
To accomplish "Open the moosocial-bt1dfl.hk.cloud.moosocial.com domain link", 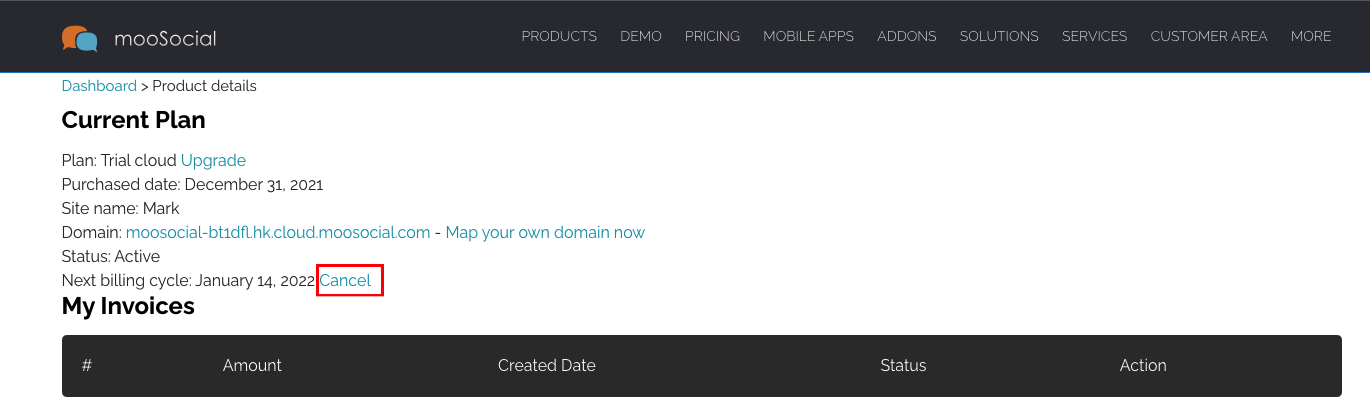I will click(278, 232).
